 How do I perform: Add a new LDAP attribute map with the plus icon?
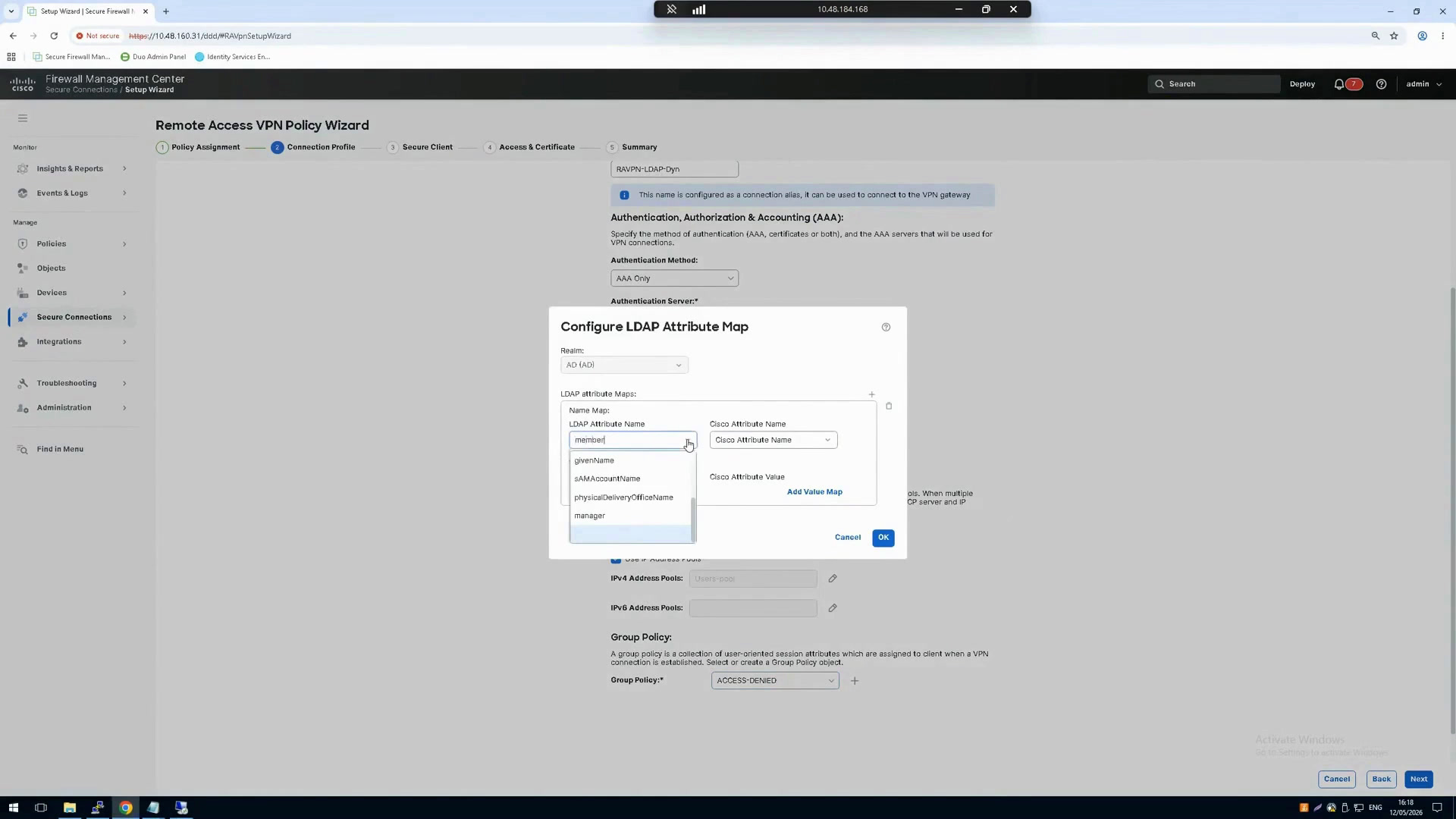[x=871, y=394]
